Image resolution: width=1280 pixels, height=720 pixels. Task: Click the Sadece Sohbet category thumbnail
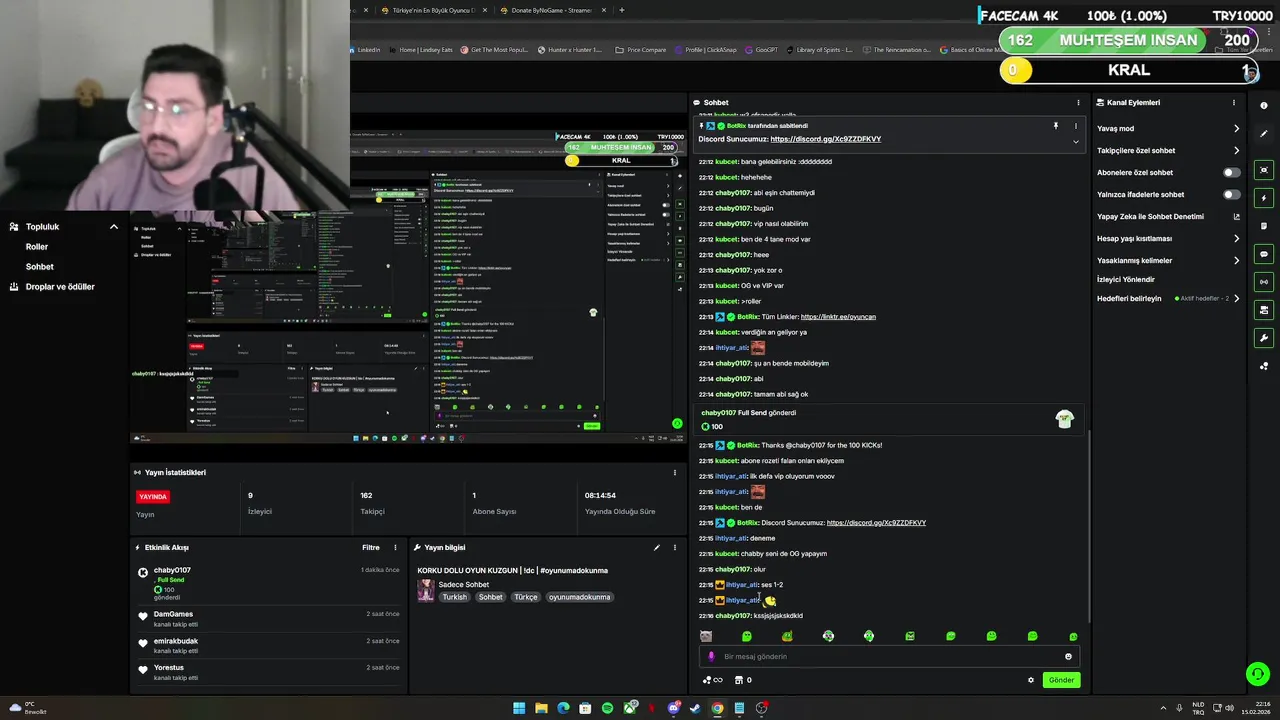coord(425,590)
